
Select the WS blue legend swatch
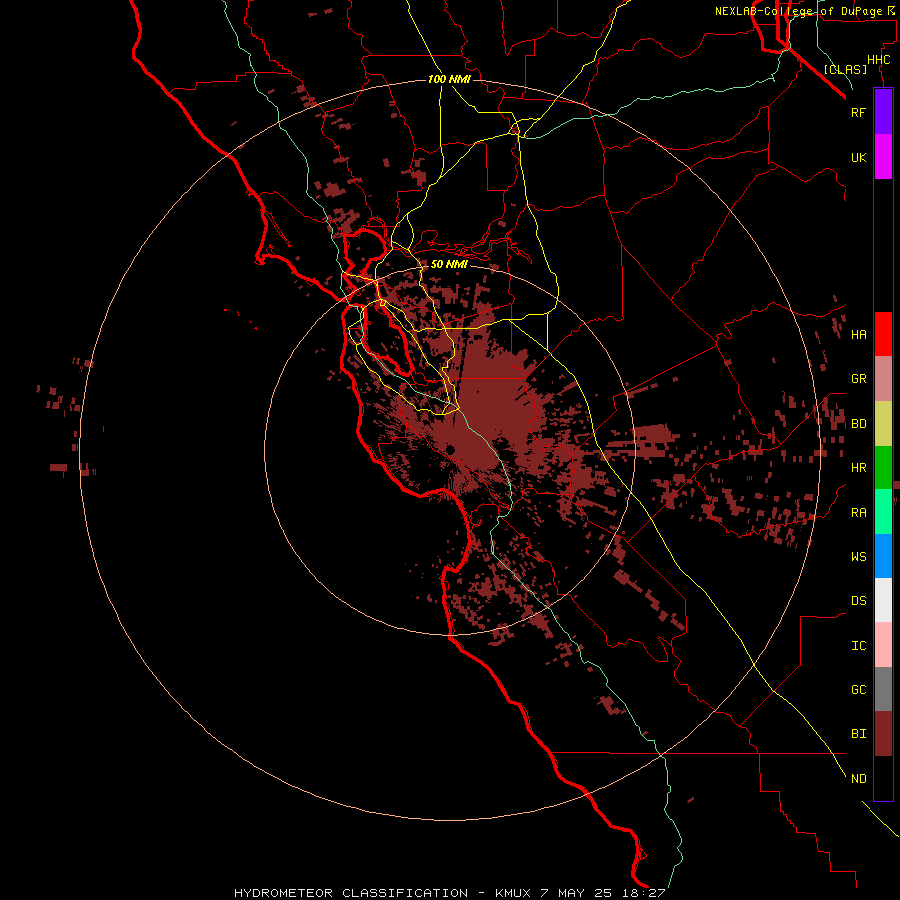pyautogui.click(x=883, y=556)
